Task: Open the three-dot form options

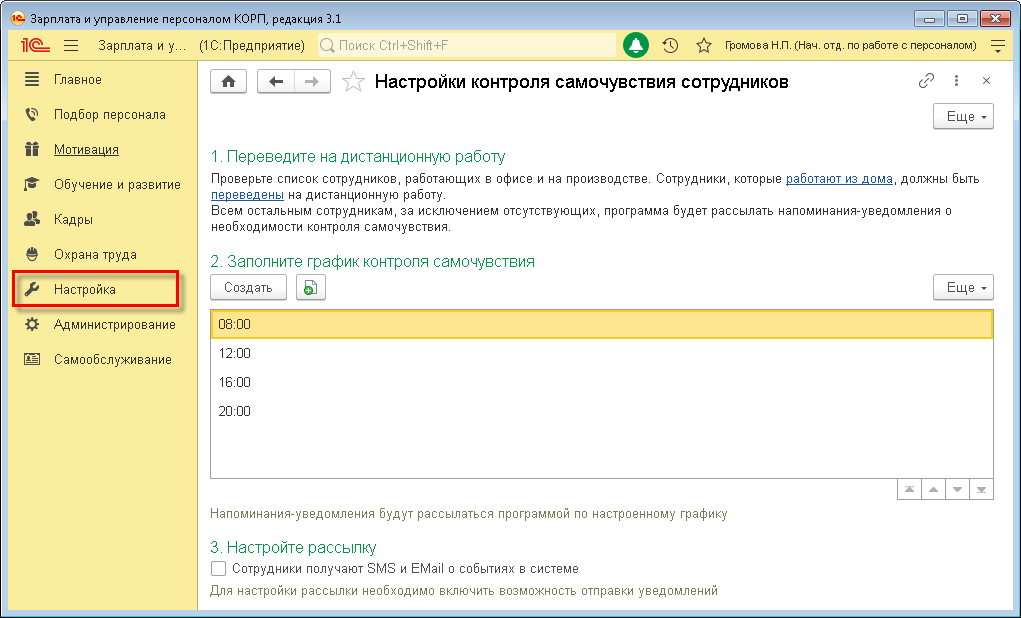Action: tap(956, 81)
